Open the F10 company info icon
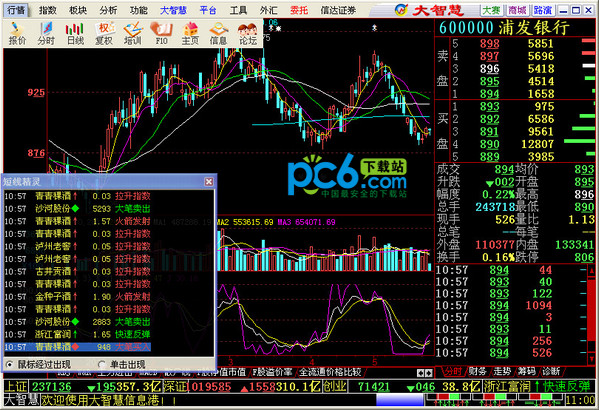Image resolution: width=599 pixels, height=410 pixels. (162, 34)
